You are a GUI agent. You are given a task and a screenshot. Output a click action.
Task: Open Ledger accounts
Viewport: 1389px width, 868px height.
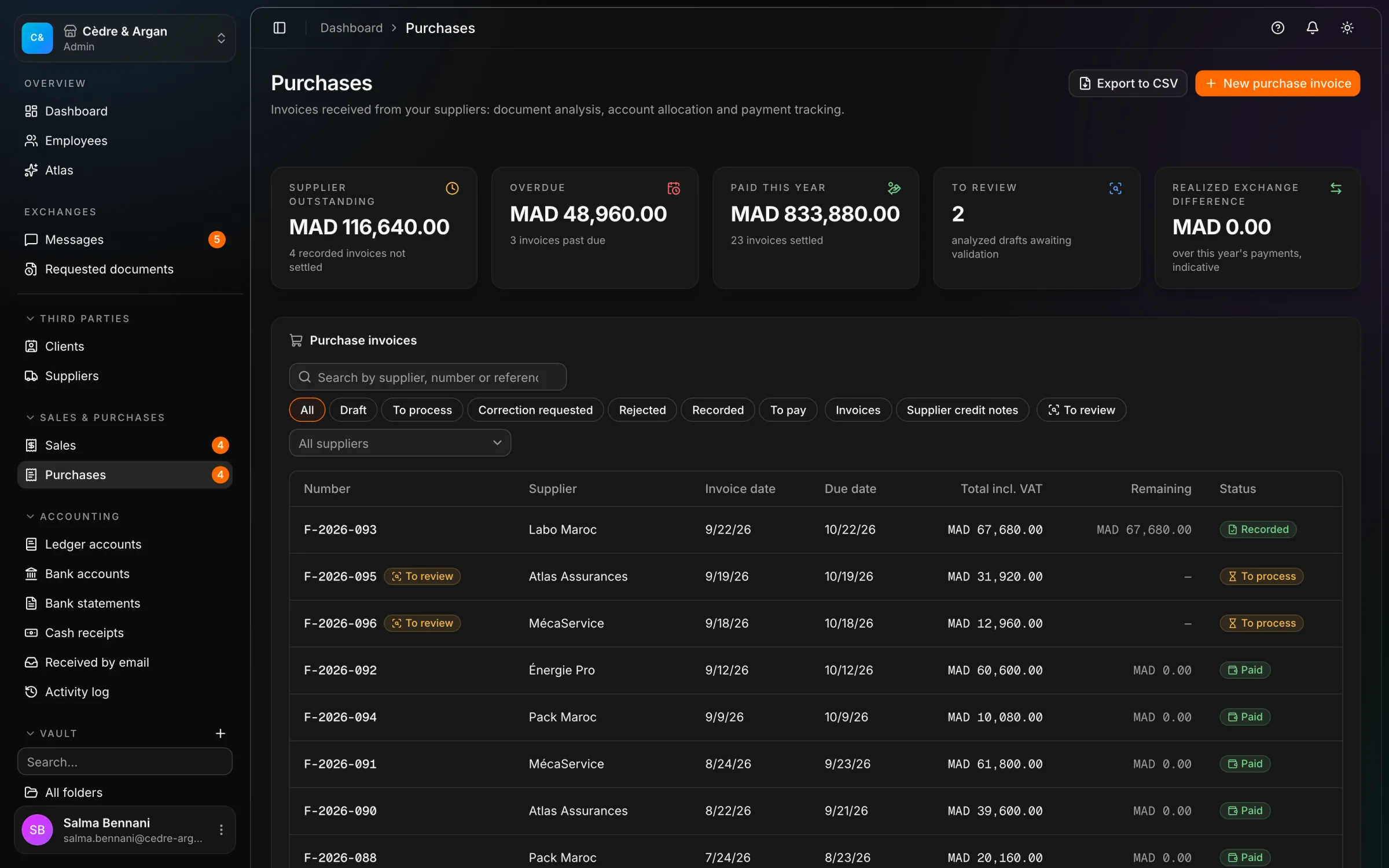click(x=125, y=544)
